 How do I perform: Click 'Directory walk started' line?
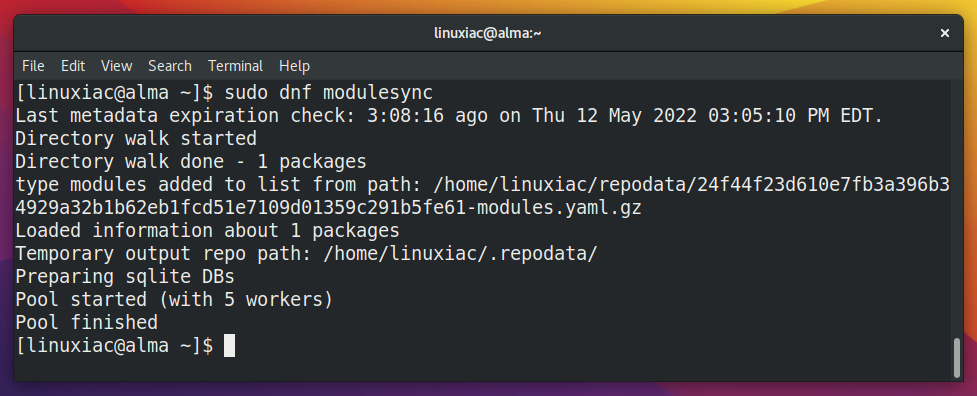click(136, 138)
